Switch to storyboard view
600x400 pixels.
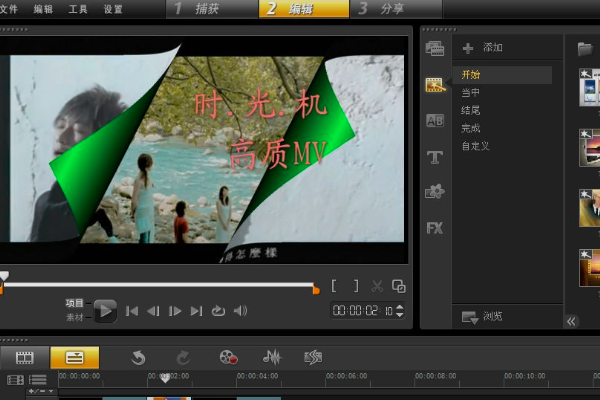point(24,358)
